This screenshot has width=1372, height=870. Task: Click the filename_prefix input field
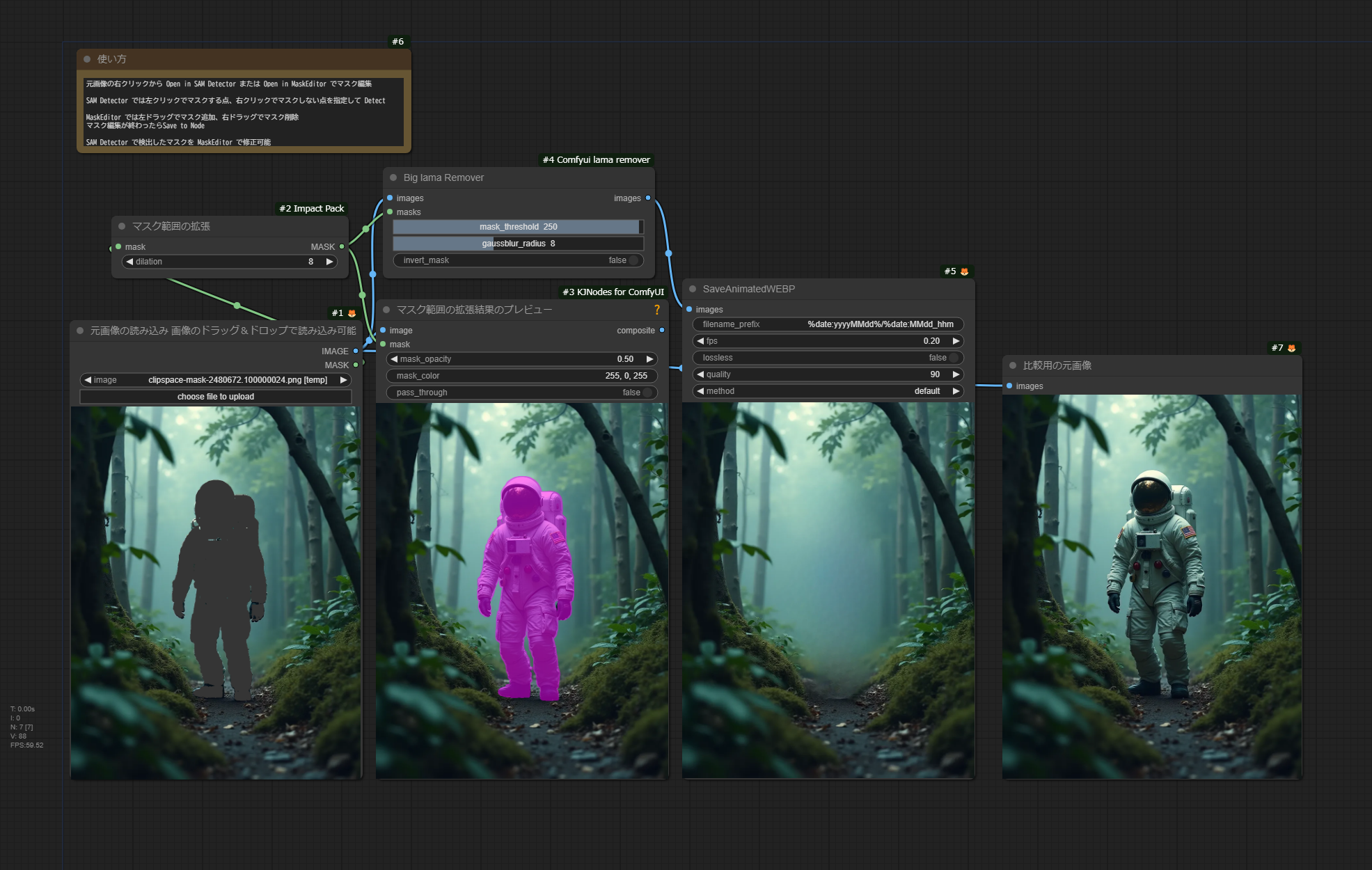click(828, 324)
